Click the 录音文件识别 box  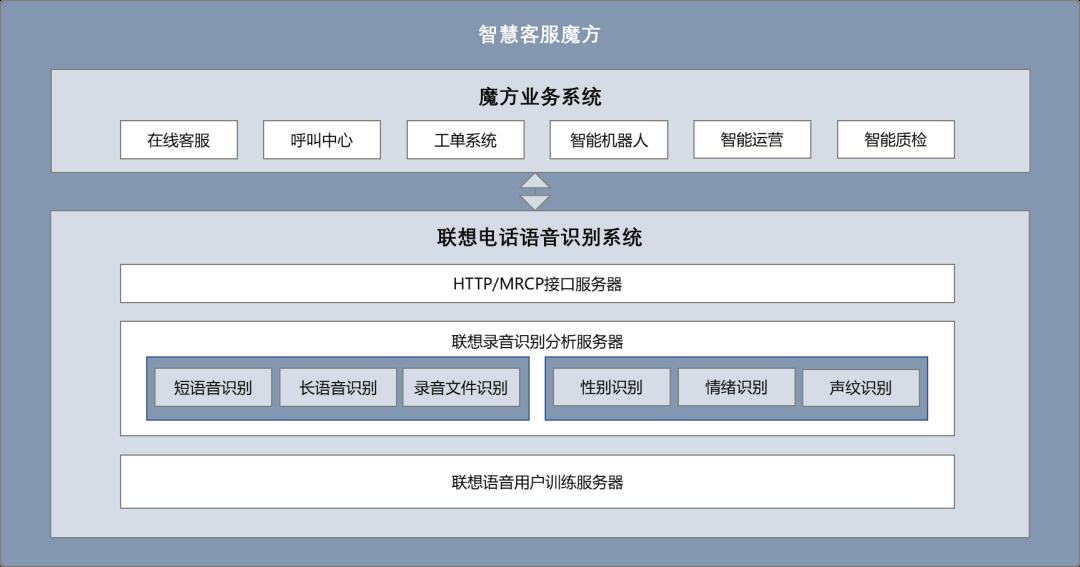point(461,387)
